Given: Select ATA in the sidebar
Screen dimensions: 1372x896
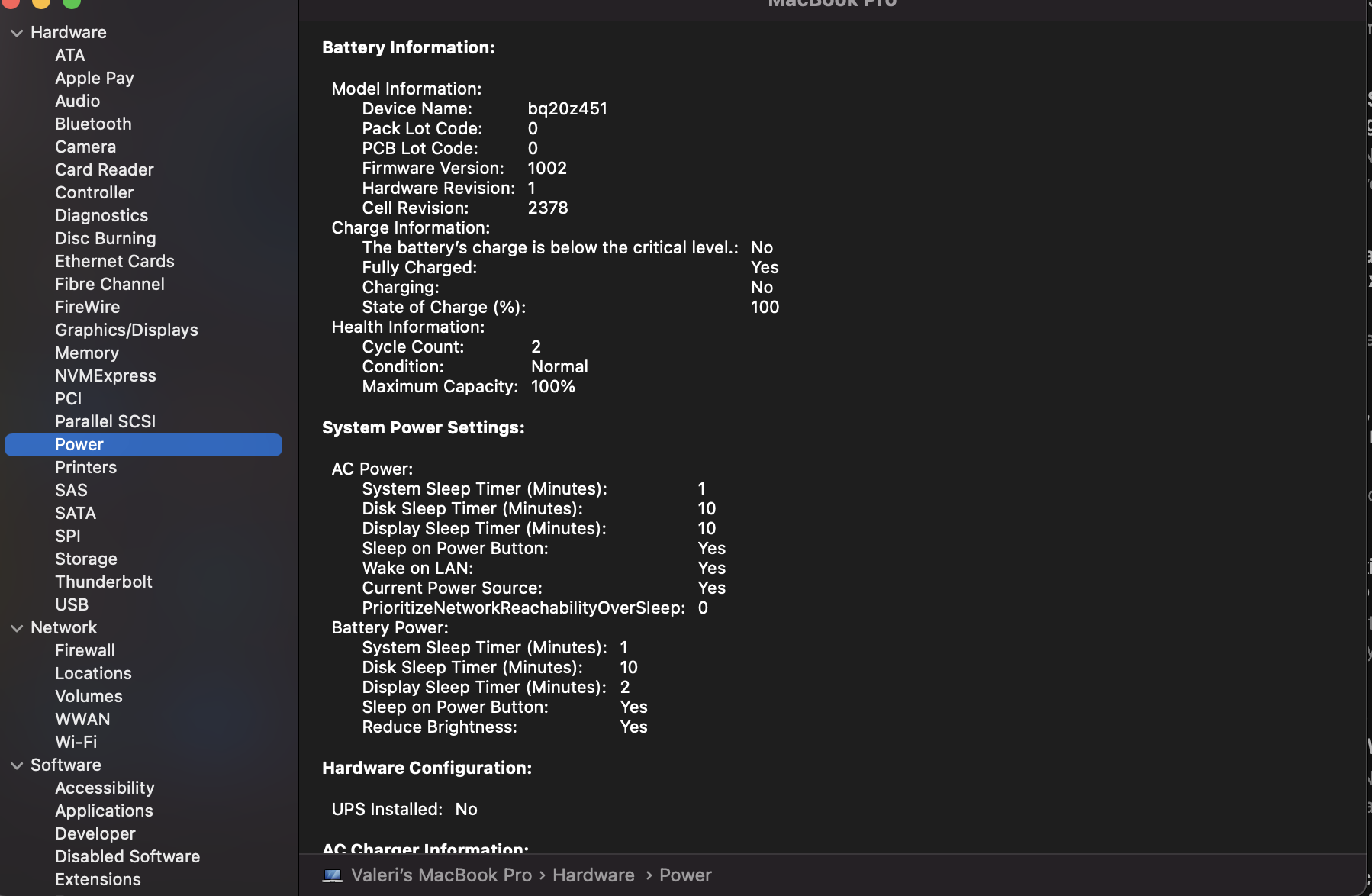Looking at the screenshot, I should tap(69, 55).
